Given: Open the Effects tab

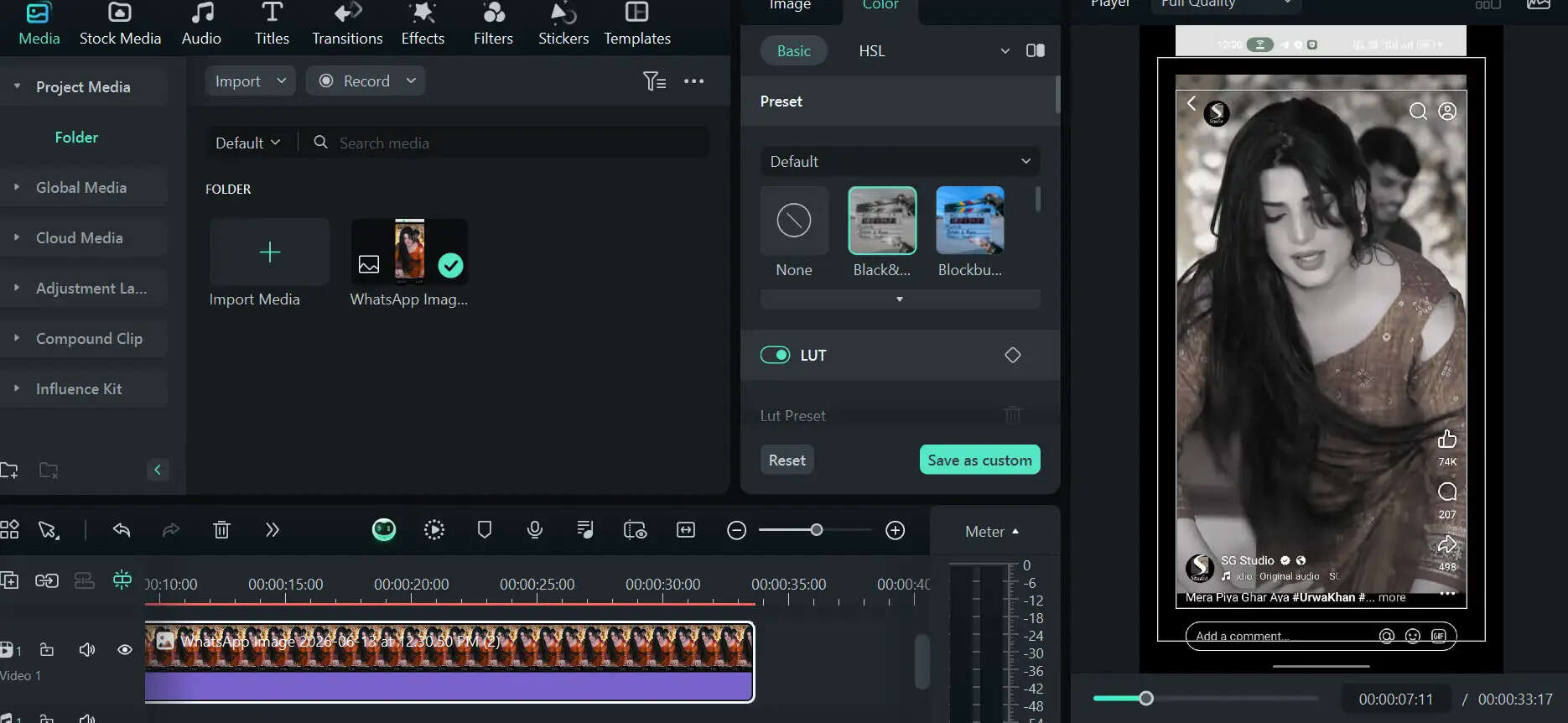Looking at the screenshot, I should (x=423, y=24).
